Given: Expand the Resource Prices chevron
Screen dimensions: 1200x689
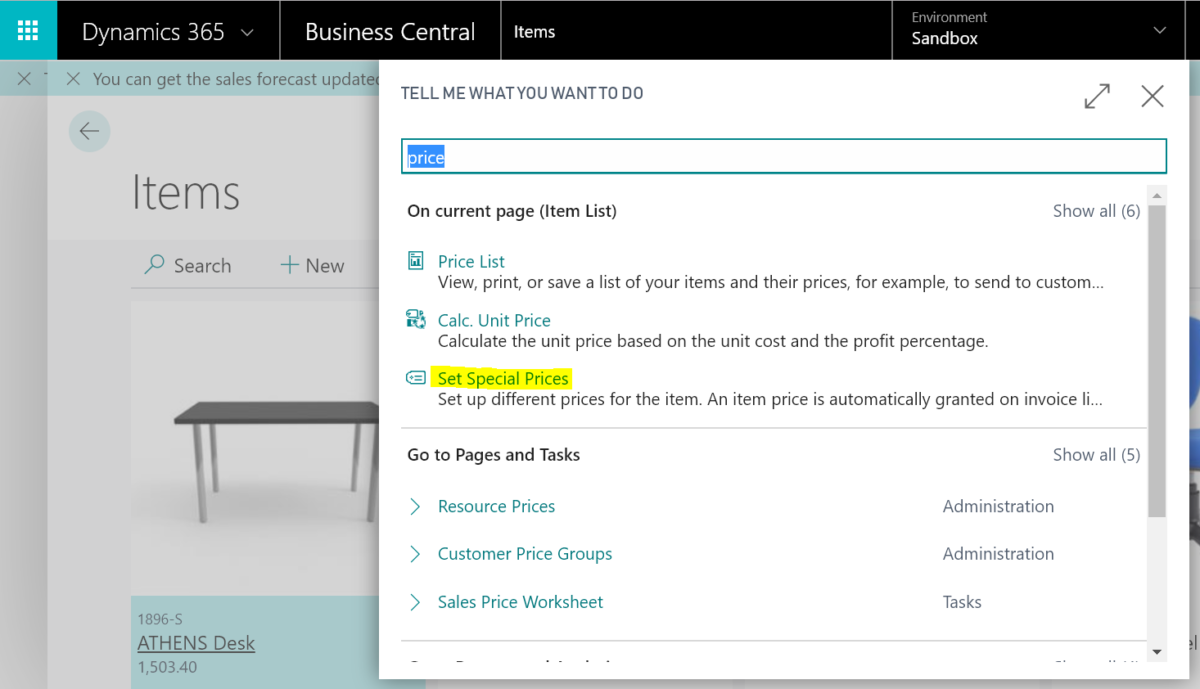Looking at the screenshot, I should (415, 506).
